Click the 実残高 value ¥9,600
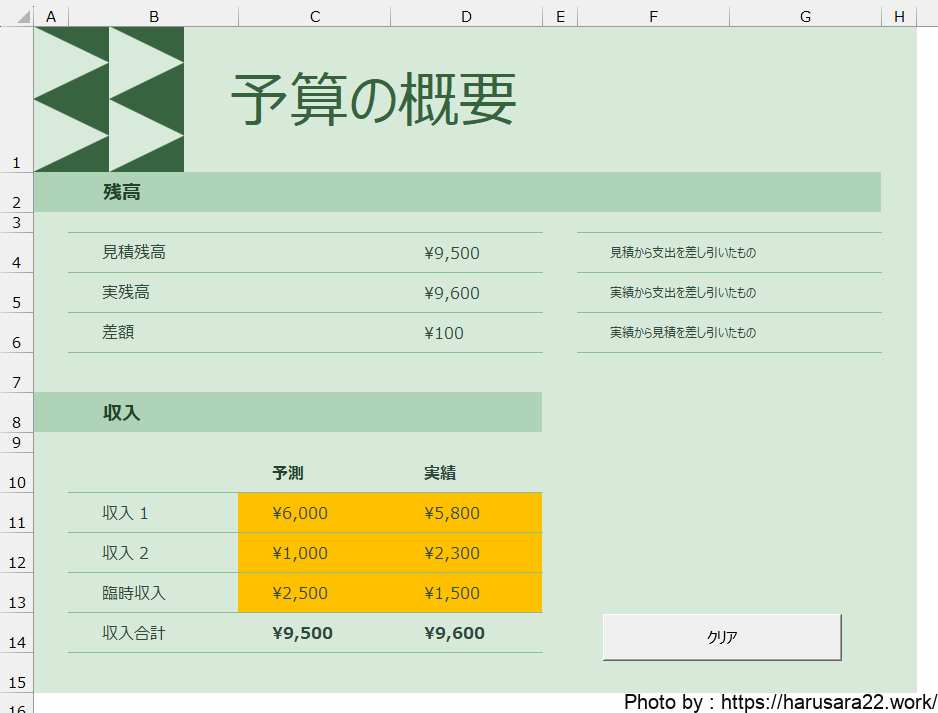 [452, 293]
